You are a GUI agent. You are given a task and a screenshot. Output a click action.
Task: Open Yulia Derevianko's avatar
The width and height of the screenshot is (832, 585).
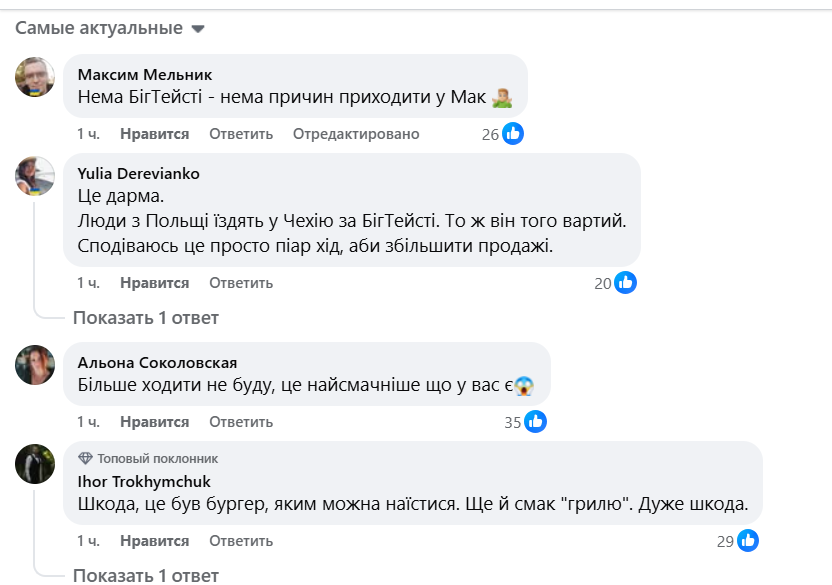pos(33,174)
